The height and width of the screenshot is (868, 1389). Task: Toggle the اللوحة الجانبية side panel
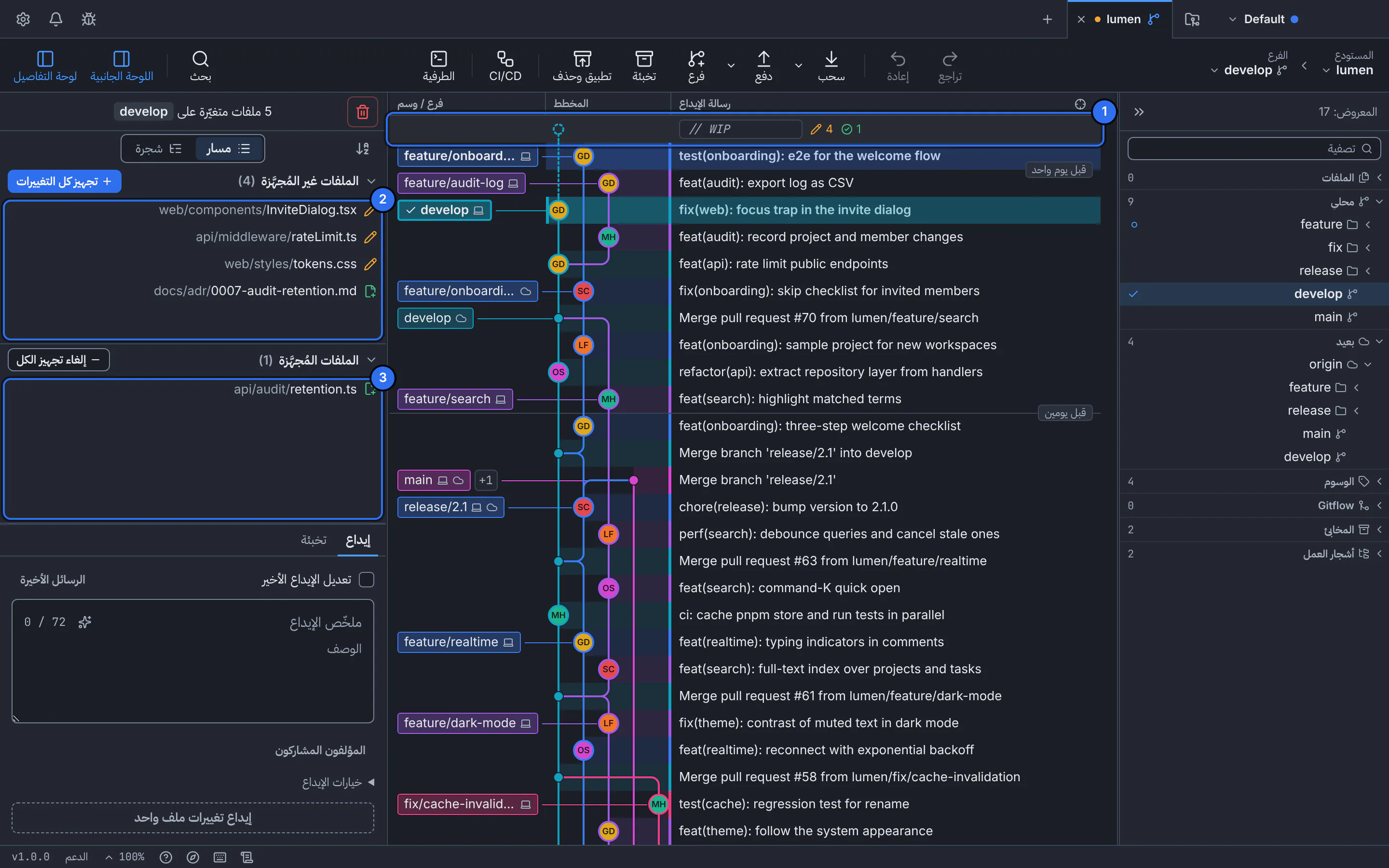[122, 66]
